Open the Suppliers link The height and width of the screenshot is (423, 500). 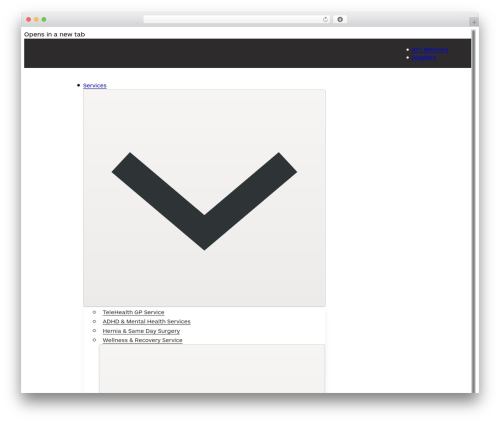click(x=424, y=58)
